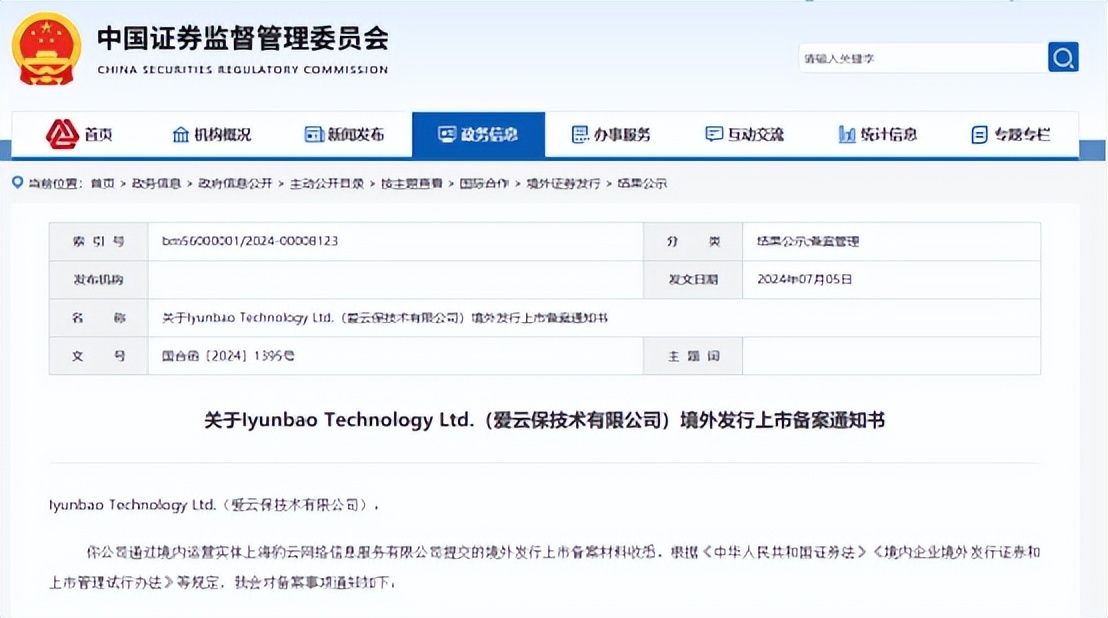Screen dimensions: 1108x618
Task: Focus the 请输入关键字 search box
Action: (x=923, y=58)
